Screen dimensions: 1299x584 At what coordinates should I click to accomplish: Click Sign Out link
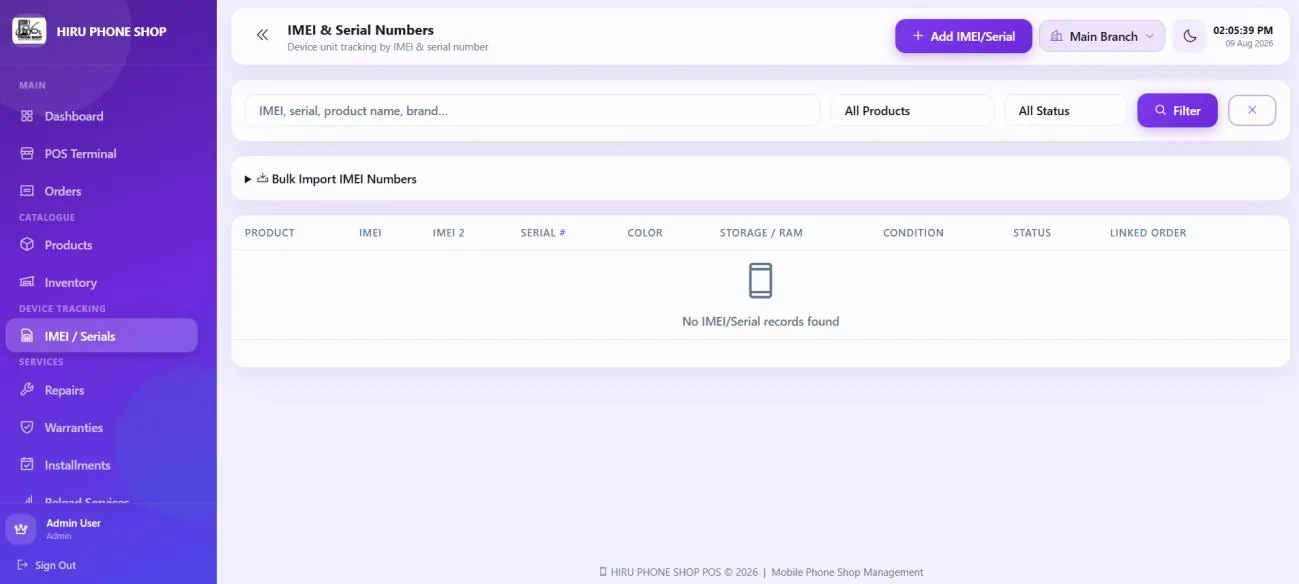click(x=47, y=565)
